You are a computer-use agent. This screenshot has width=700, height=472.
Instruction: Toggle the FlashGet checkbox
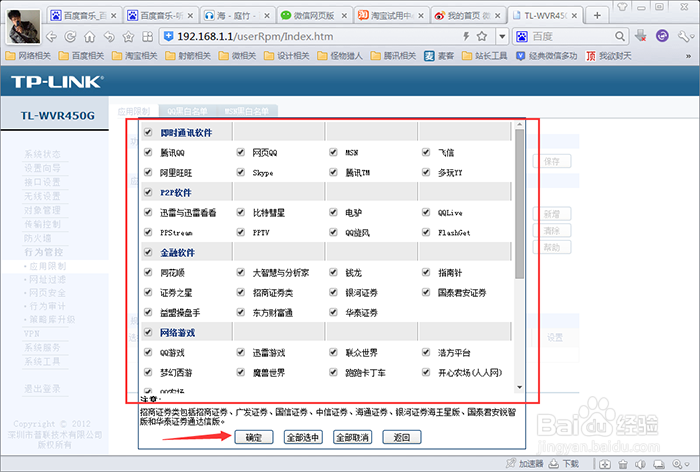tap(426, 232)
